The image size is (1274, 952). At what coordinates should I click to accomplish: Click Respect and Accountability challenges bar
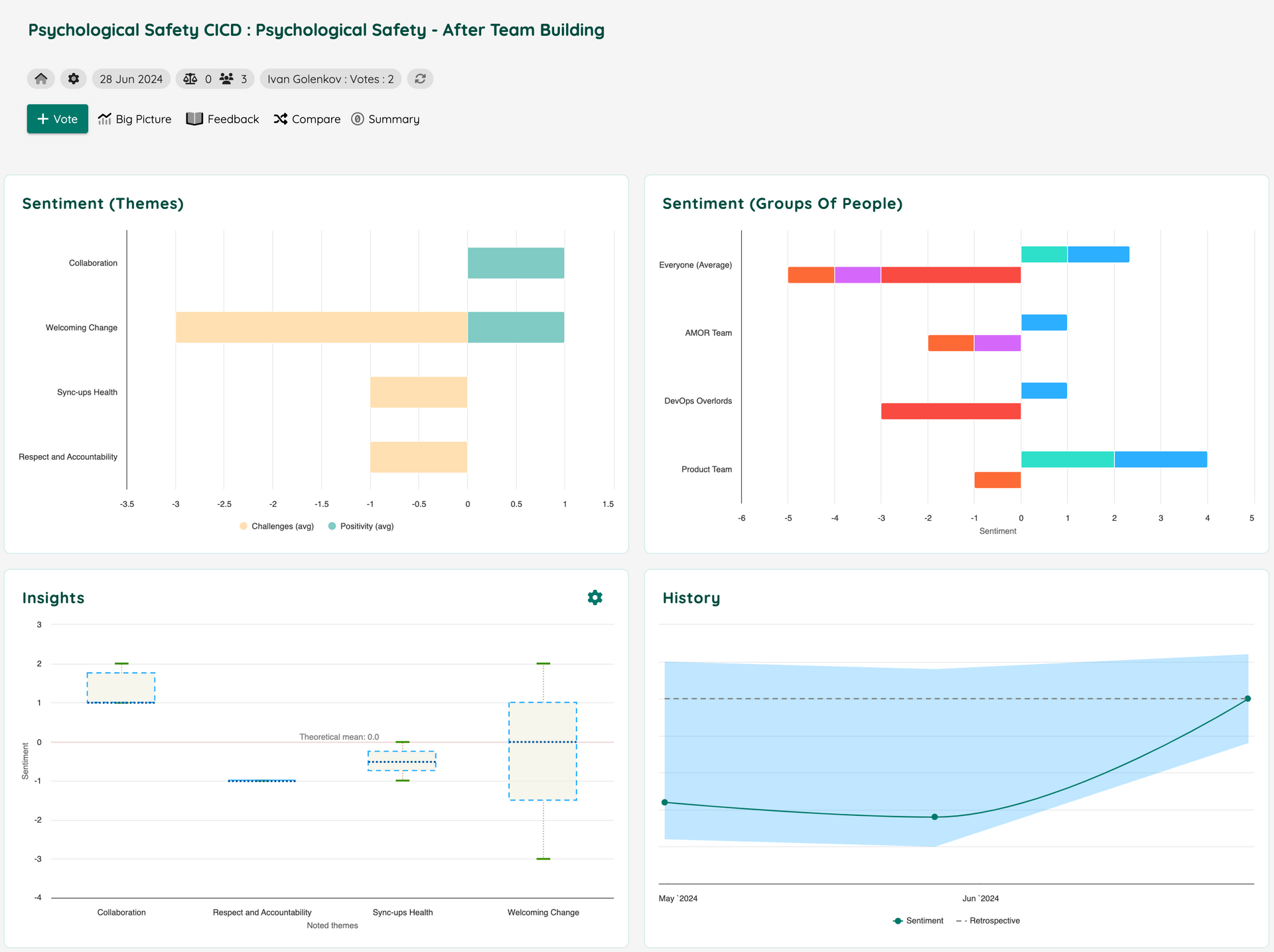tap(419, 457)
